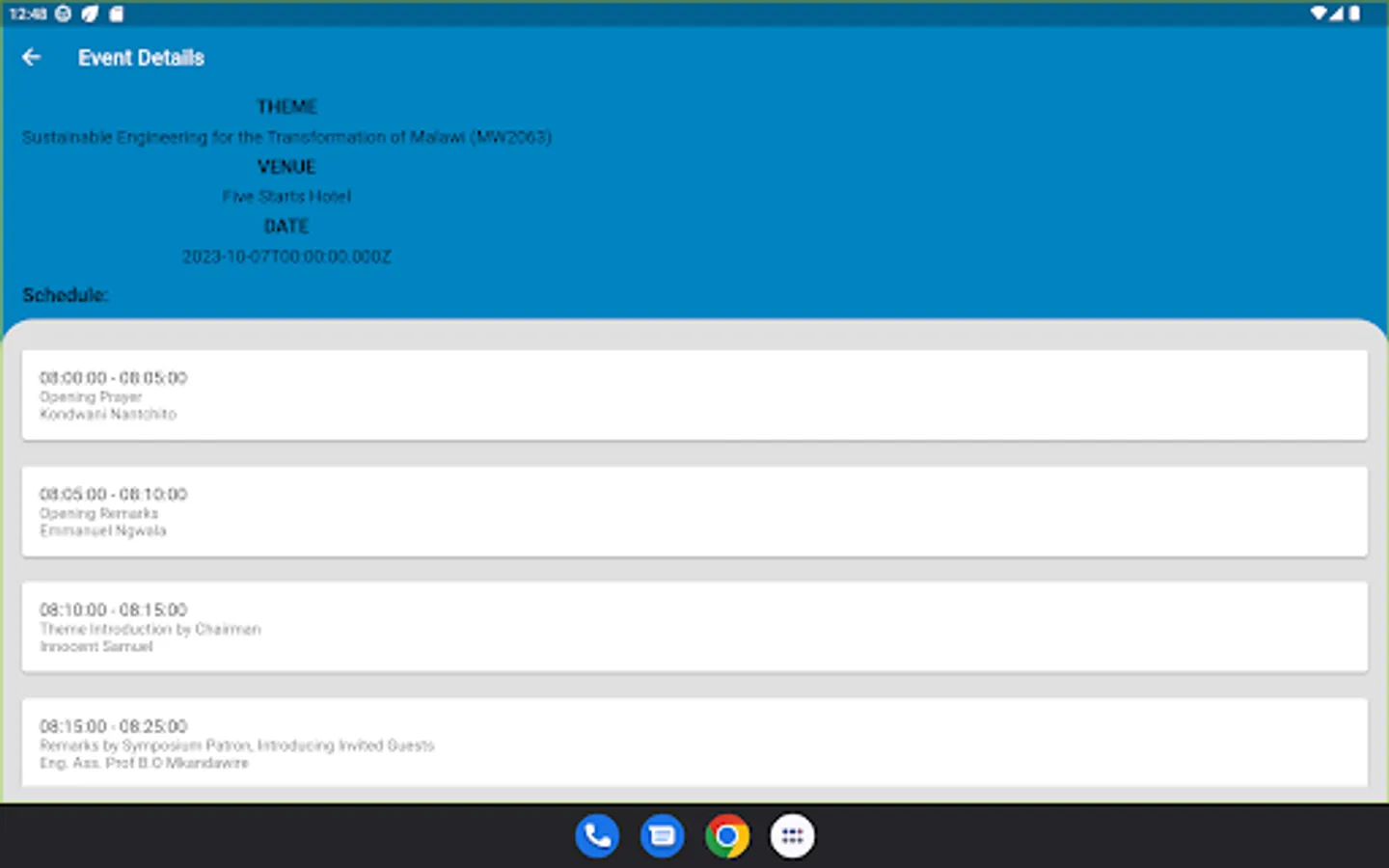Tap the clock in the status bar
Screen dimensions: 1389x868
point(28,14)
